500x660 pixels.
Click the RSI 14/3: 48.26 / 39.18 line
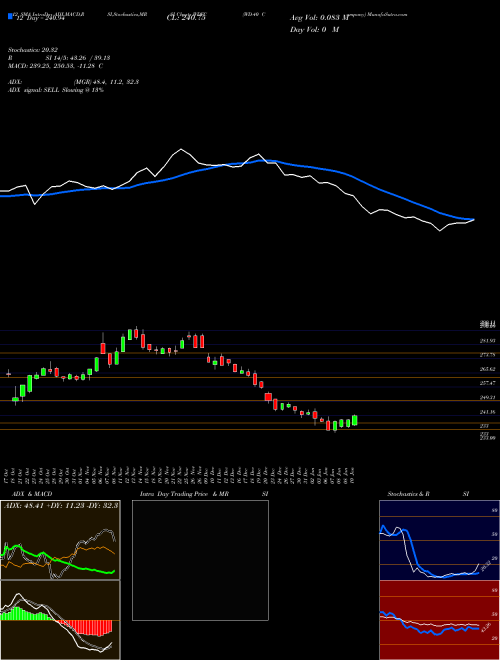pos(59,58)
